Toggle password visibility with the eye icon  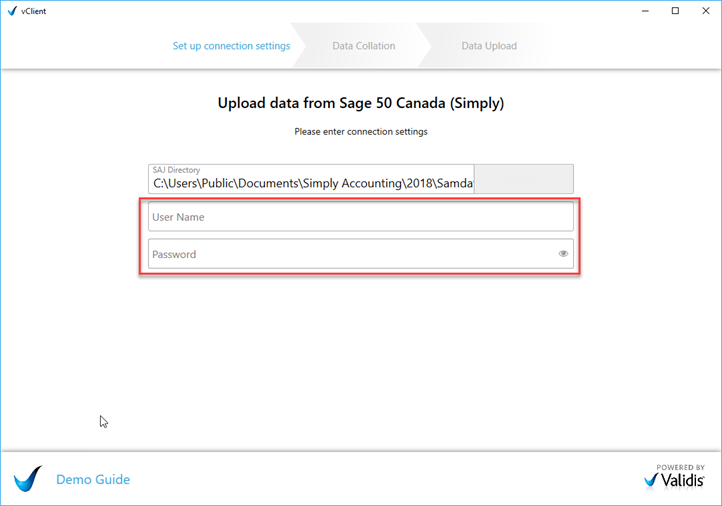tap(563, 254)
